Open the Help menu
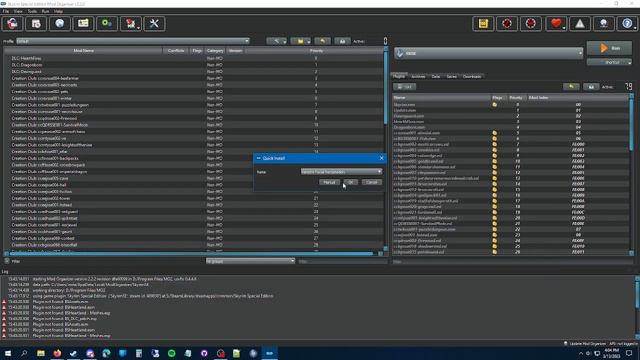 (58, 11)
